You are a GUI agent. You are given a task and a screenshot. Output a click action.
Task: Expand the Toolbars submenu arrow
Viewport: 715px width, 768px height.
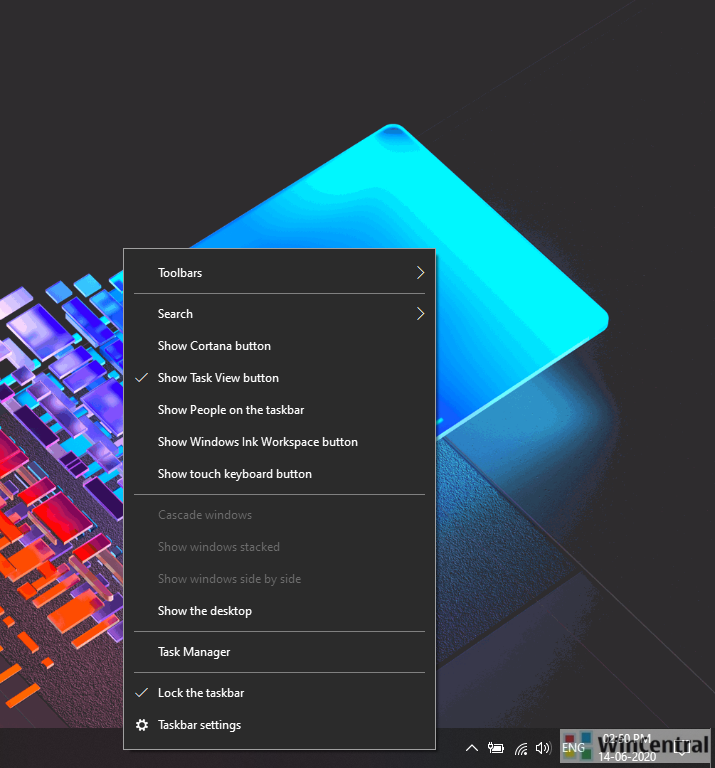420,273
